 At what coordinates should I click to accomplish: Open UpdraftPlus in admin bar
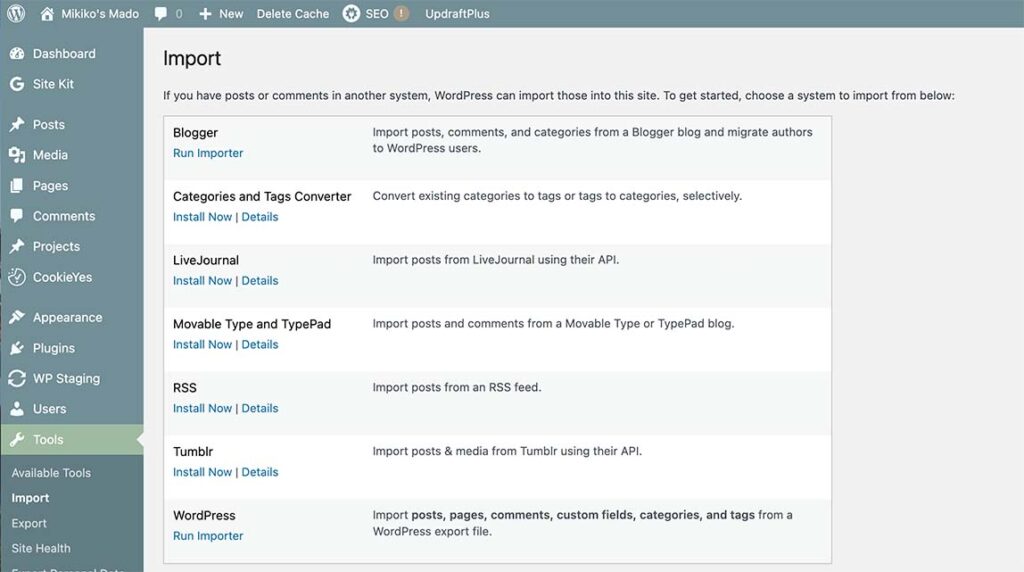pos(457,14)
